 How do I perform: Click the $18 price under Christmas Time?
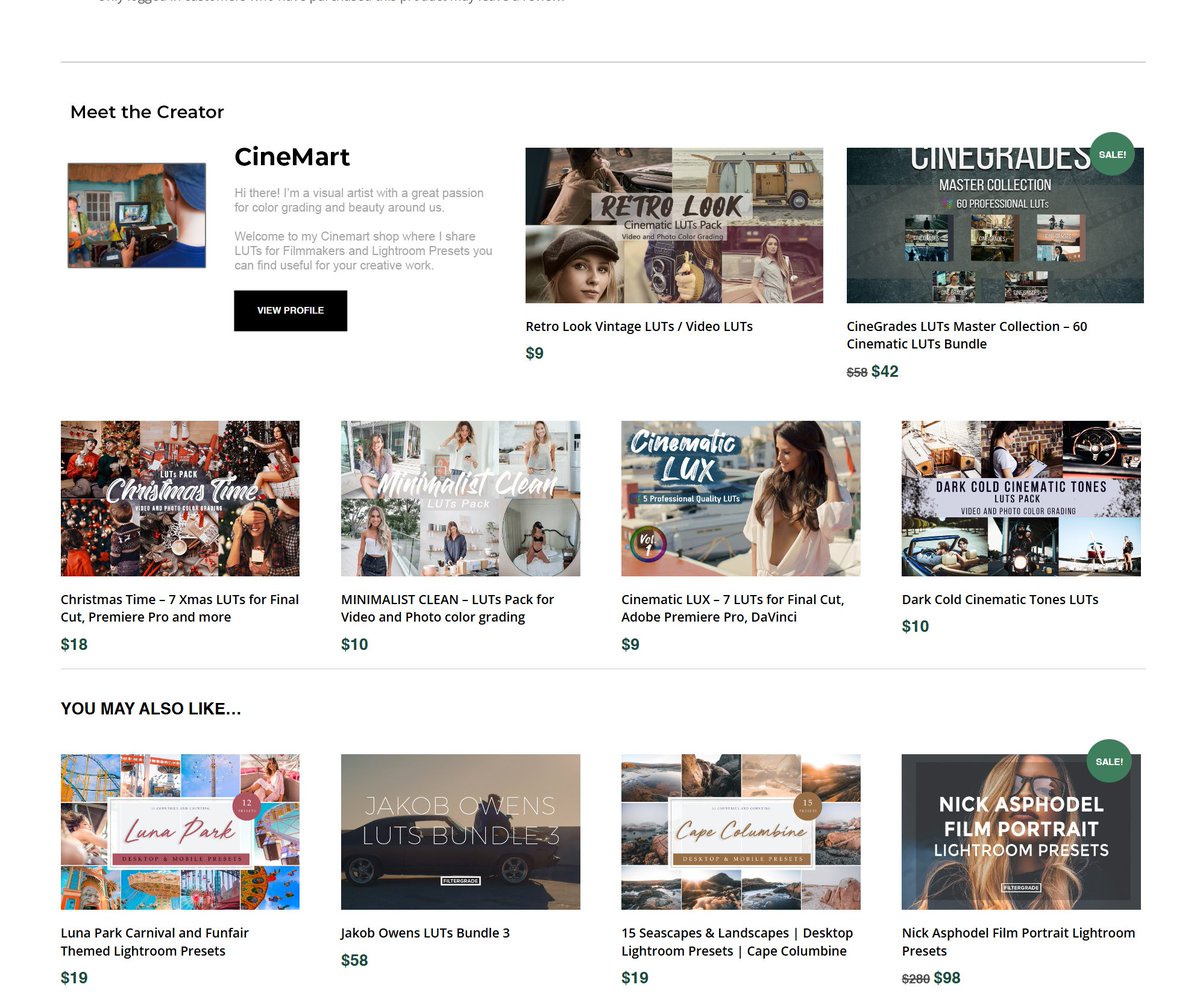tap(74, 644)
